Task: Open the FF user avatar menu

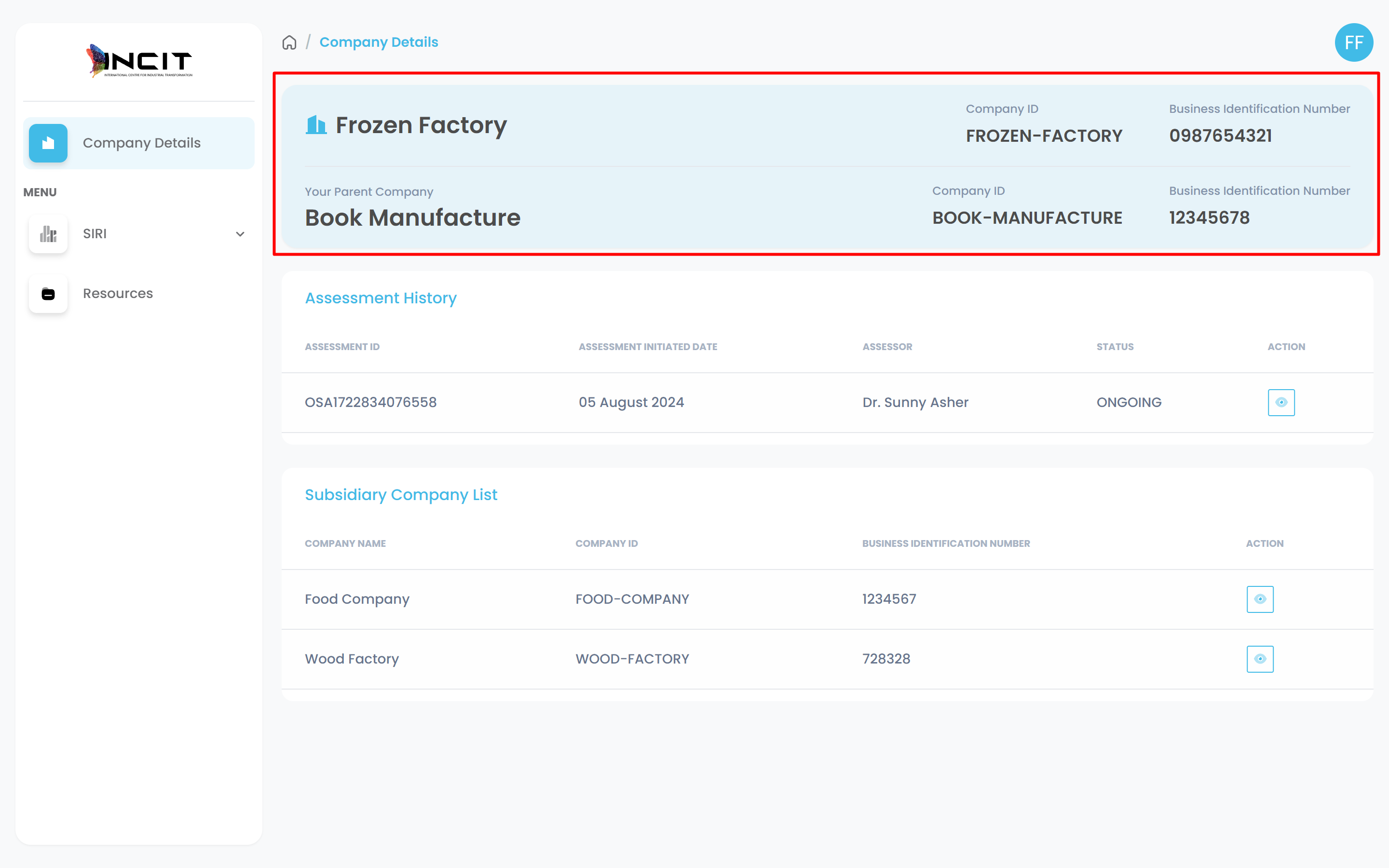Action: tap(1353, 42)
